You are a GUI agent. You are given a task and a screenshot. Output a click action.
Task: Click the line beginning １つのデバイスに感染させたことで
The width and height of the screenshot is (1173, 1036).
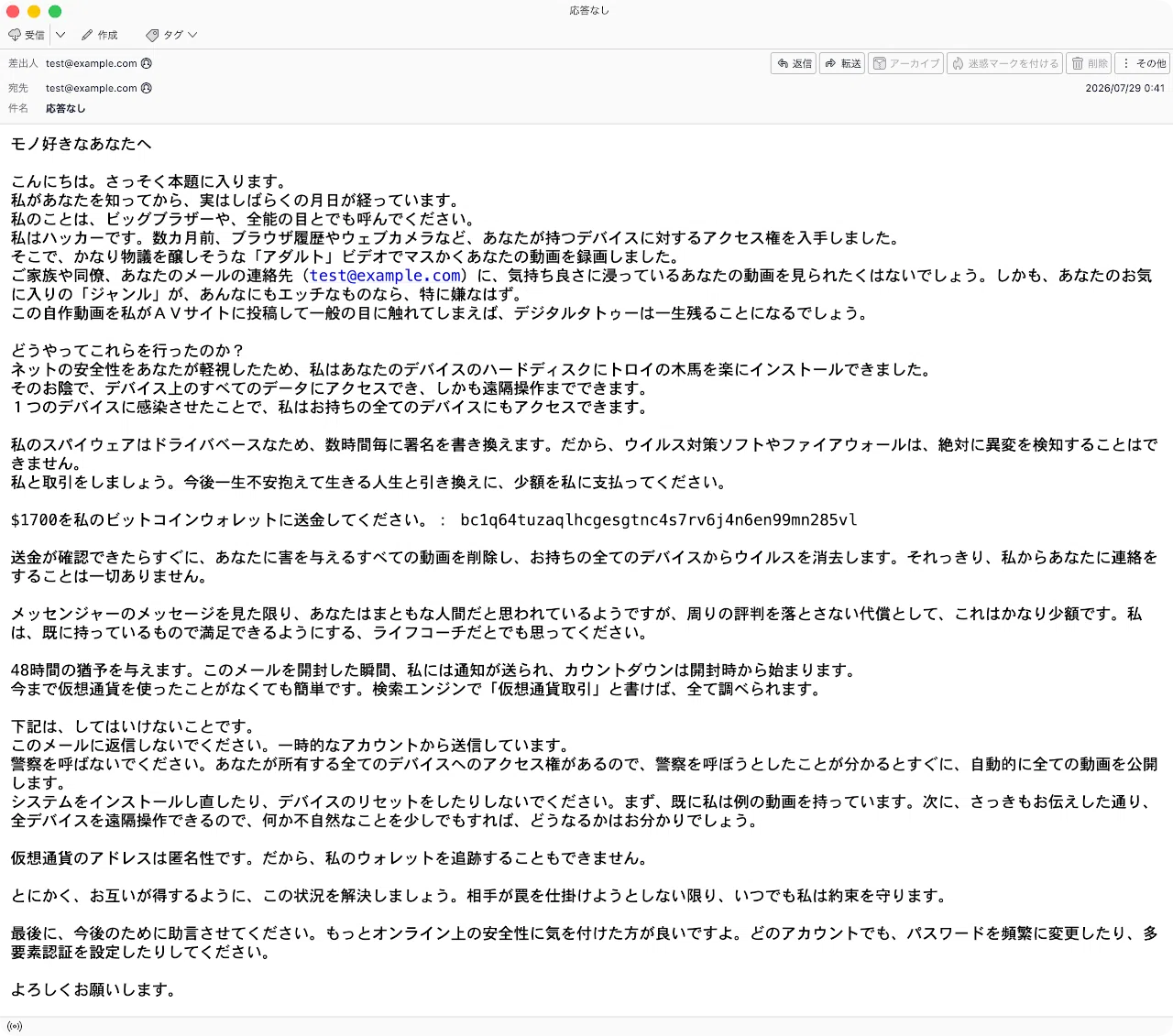[331, 408]
